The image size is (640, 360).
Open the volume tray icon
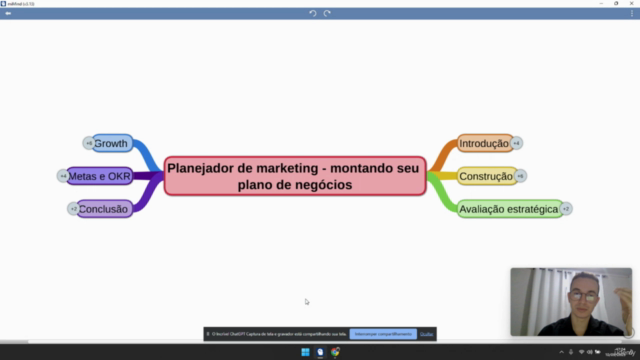click(x=589, y=352)
